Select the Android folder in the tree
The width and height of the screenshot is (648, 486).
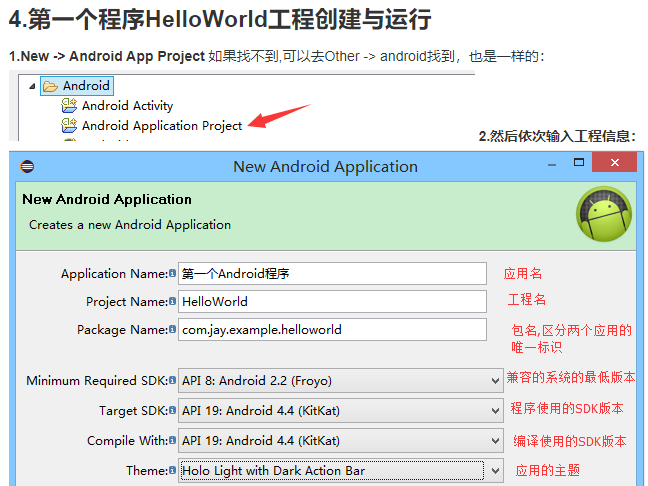point(77,86)
